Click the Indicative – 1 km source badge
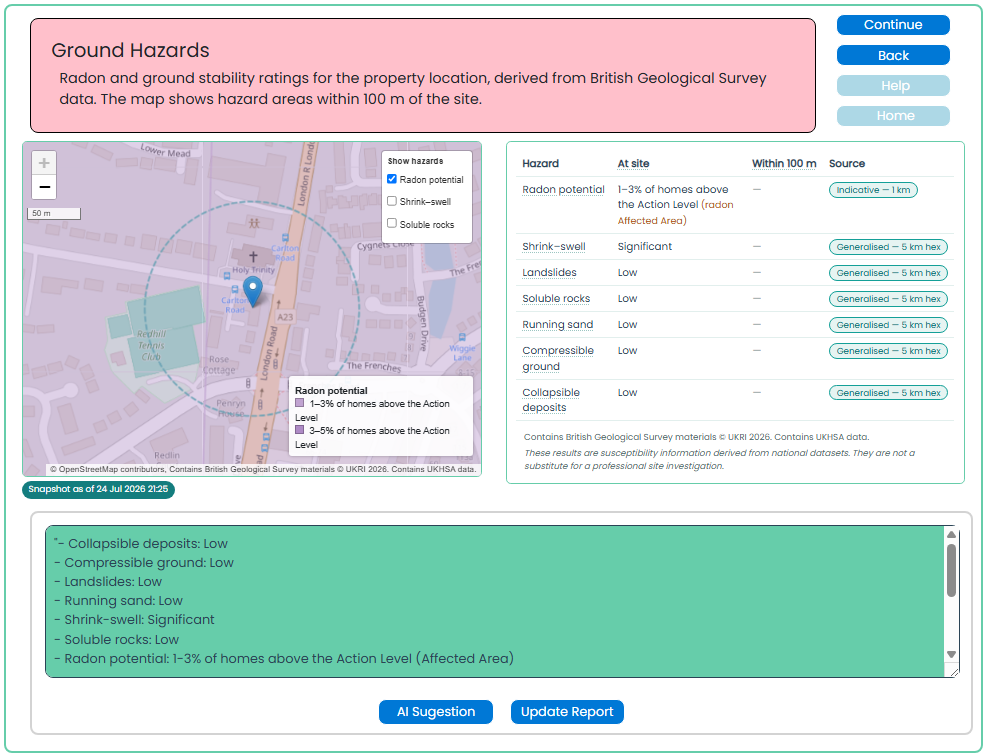The height and width of the screenshot is (756, 984). coord(873,190)
